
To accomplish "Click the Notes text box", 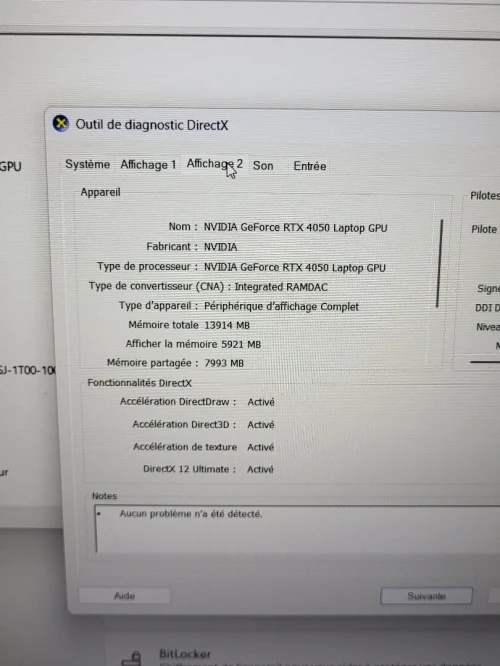I will tap(297, 529).
